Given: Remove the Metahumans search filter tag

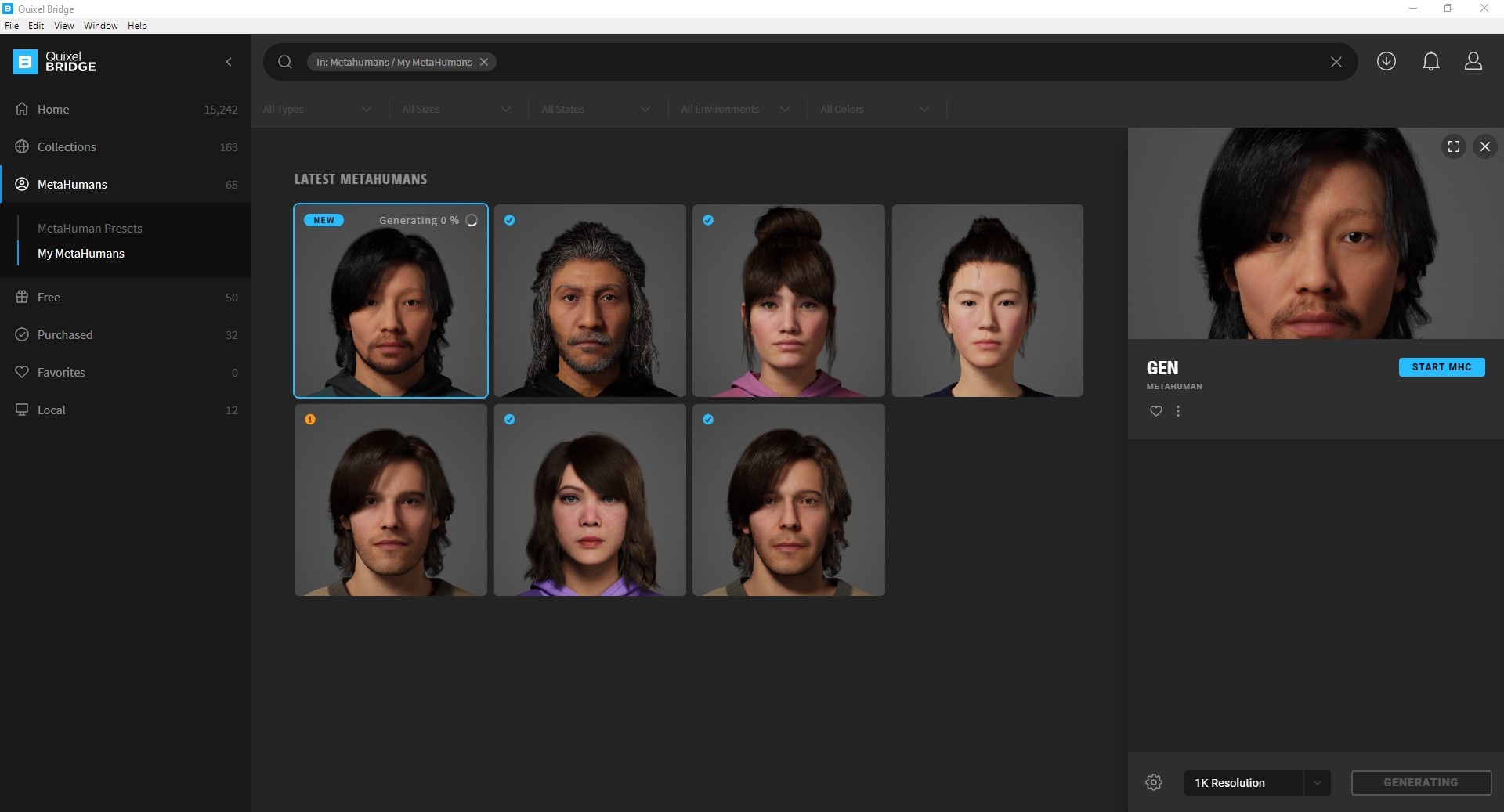Looking at the screenshot, I should pyautogui.click(x=484, y=62).
